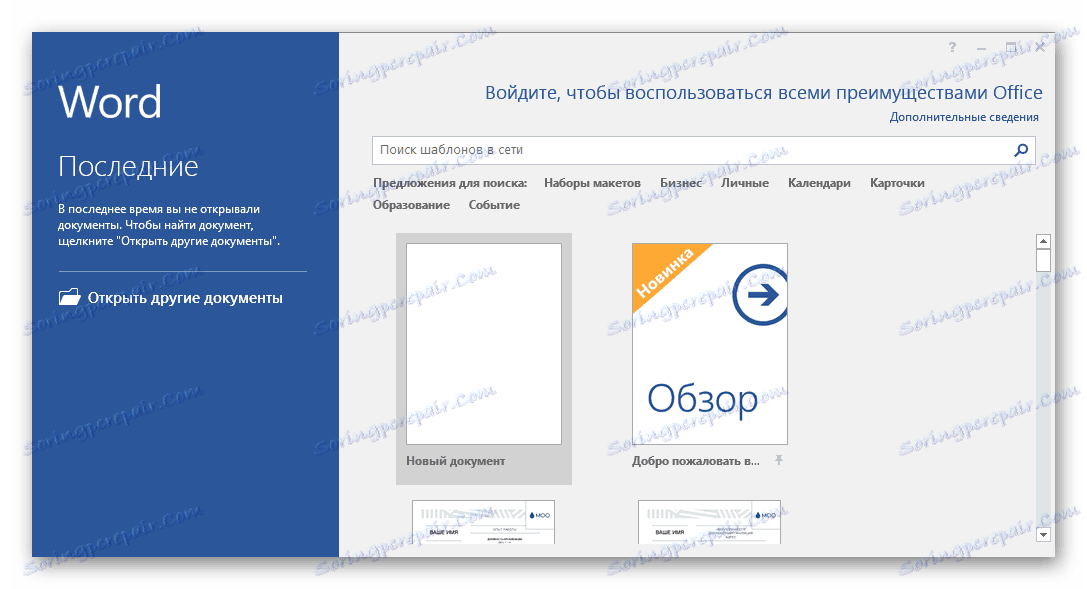Select Календари search suggestion
Viewport: 1087px width, 589px height.
click(x=819, y=183)
